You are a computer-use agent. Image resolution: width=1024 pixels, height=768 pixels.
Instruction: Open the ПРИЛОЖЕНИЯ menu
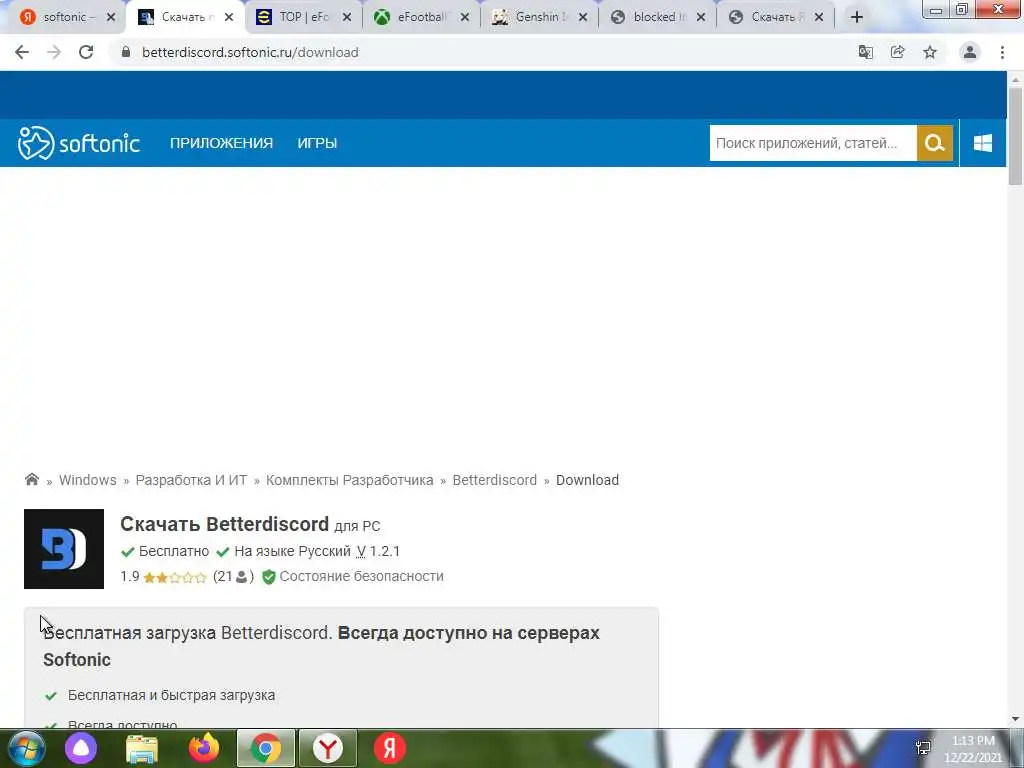point(221,143)
